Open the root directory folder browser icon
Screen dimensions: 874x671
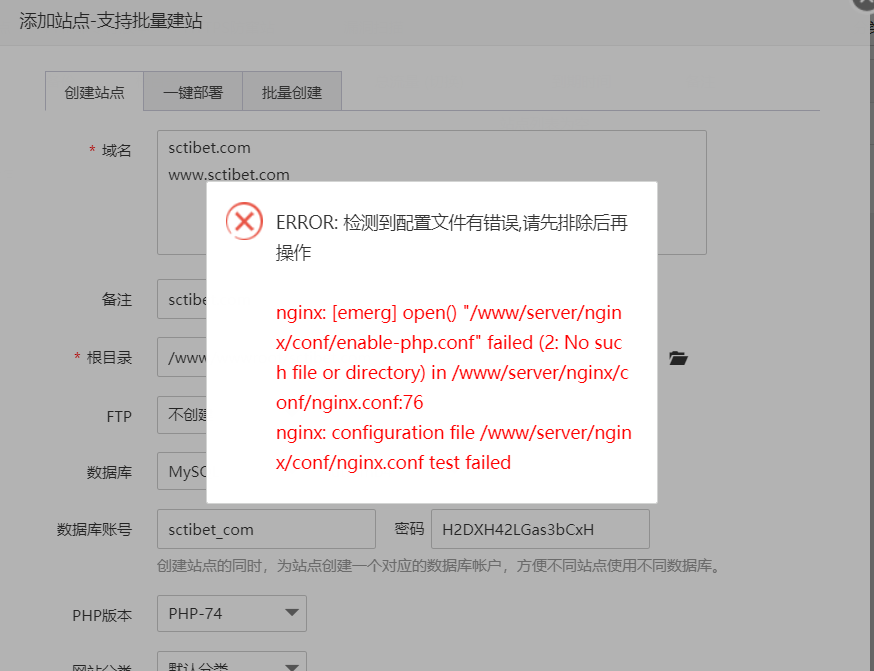(x=678, y=358)
